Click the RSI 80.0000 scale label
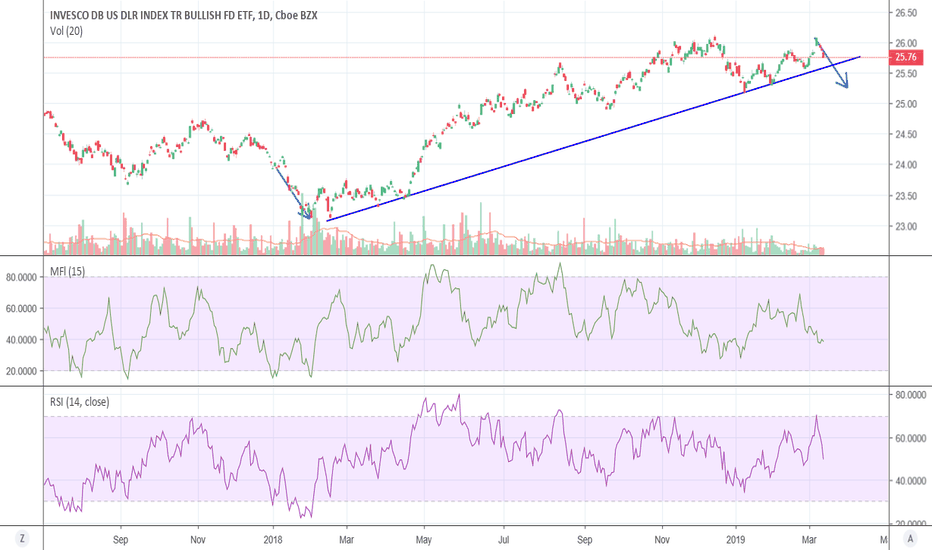The image size is (932, 550). [911, 395]
